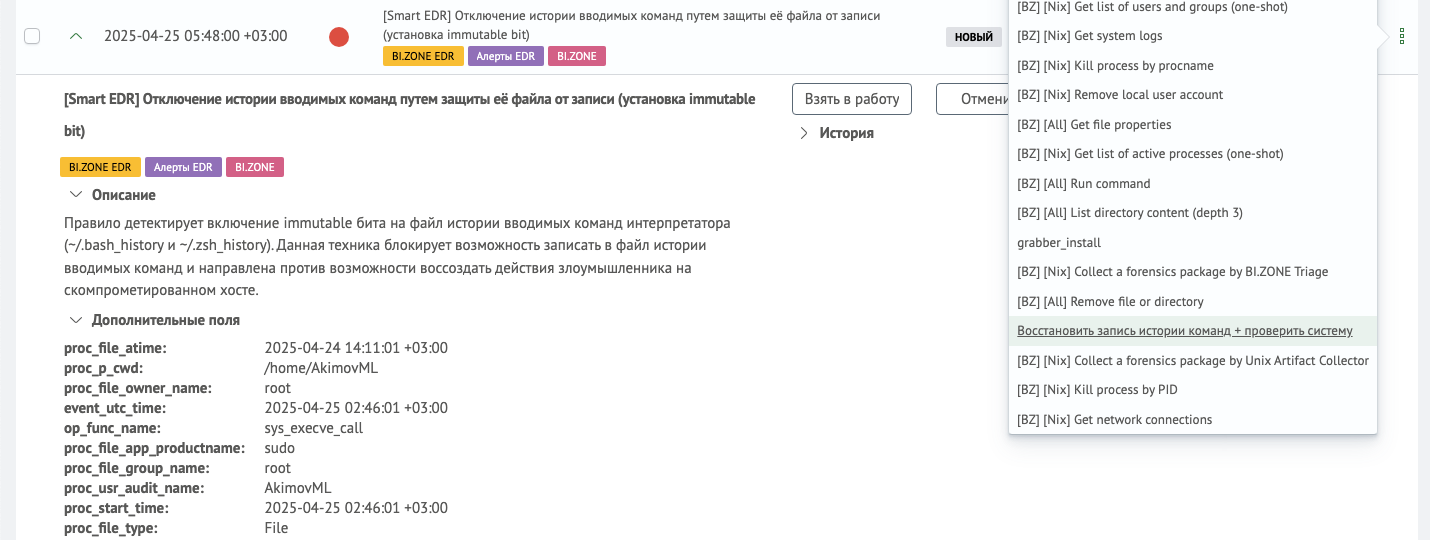Click the partially hidden Отменить button
The height and width of the screenshot is (540, 1430).
pyautogui.click(x=972, y=99)
